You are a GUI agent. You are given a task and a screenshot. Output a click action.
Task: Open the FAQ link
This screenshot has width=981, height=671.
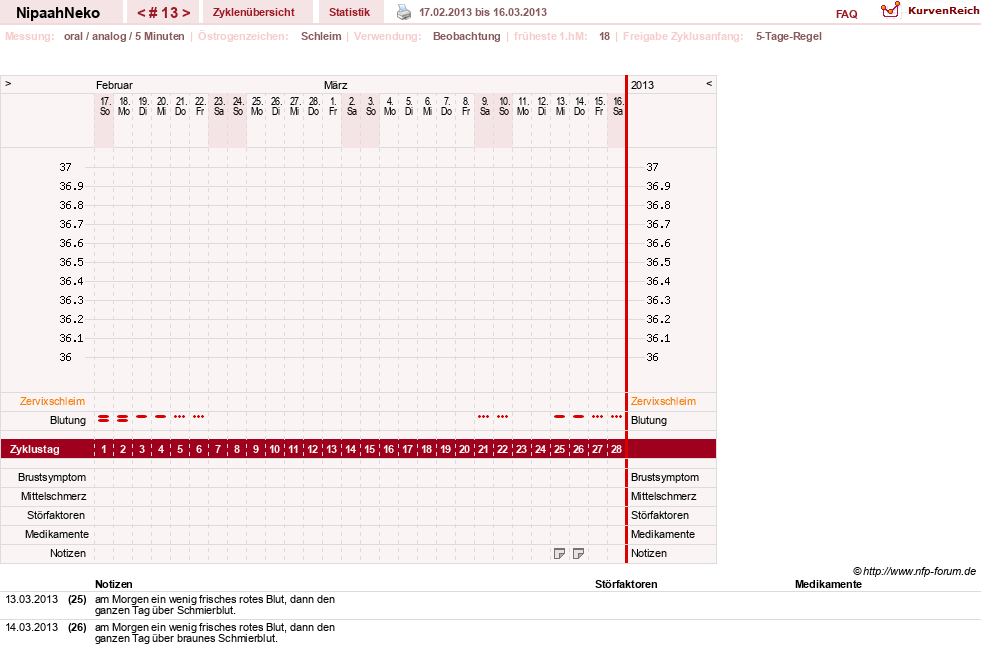tap(846, 14)
